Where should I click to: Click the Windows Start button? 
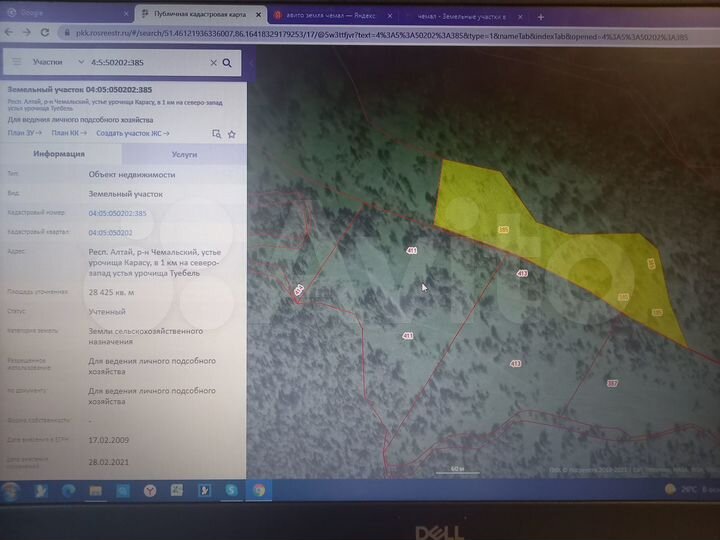point(11,490)
